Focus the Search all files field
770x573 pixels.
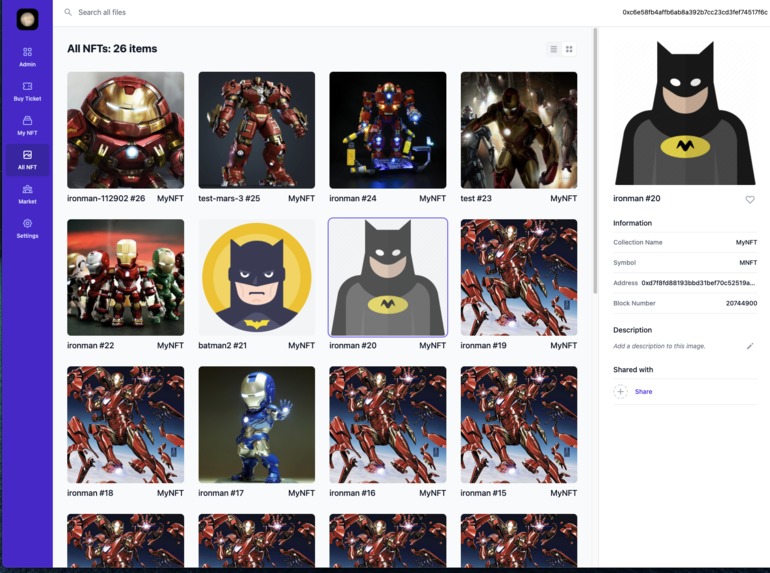coord(102,12)
